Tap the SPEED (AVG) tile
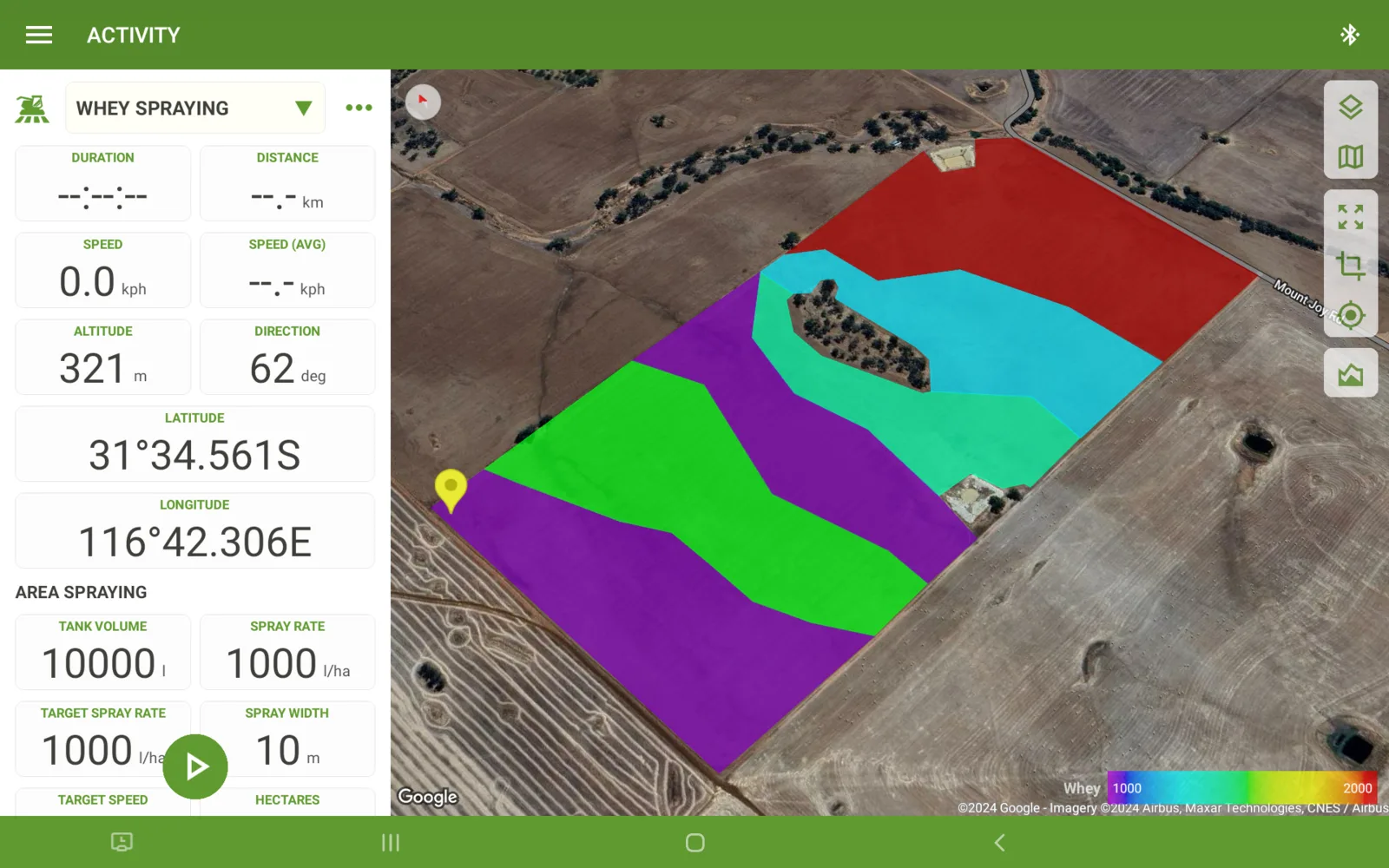Screen dimensions: 1389x868 tap(287, 270)
